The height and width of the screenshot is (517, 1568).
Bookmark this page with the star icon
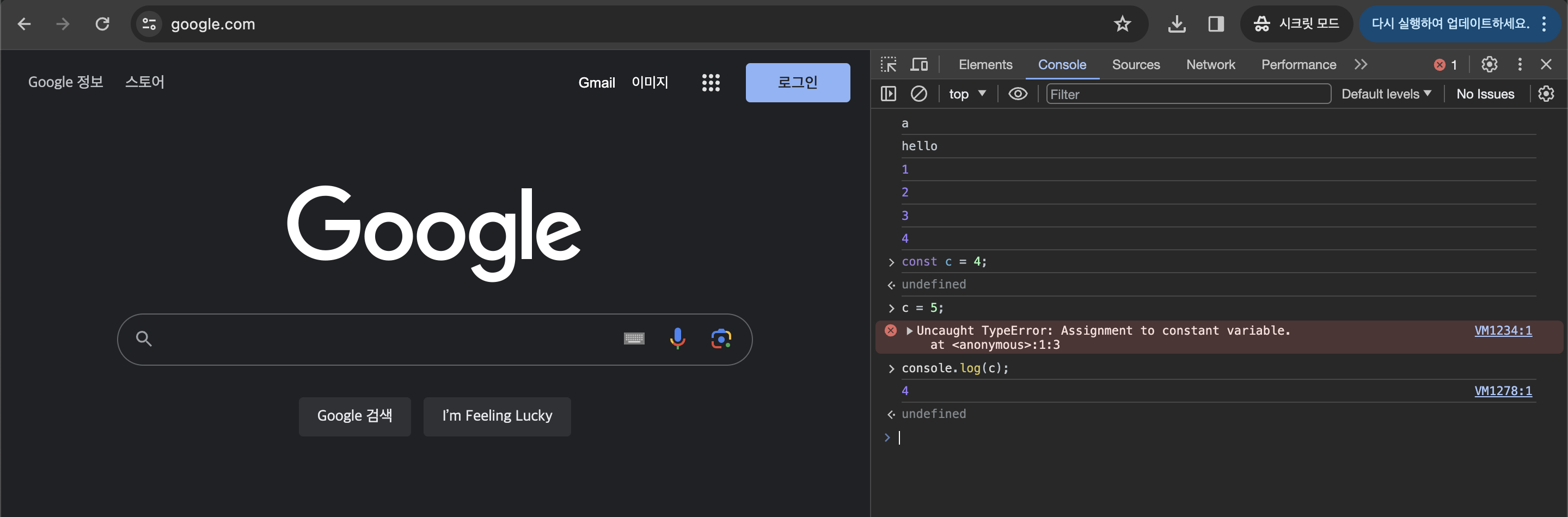pyautogui.click(x=1122, y=24)
